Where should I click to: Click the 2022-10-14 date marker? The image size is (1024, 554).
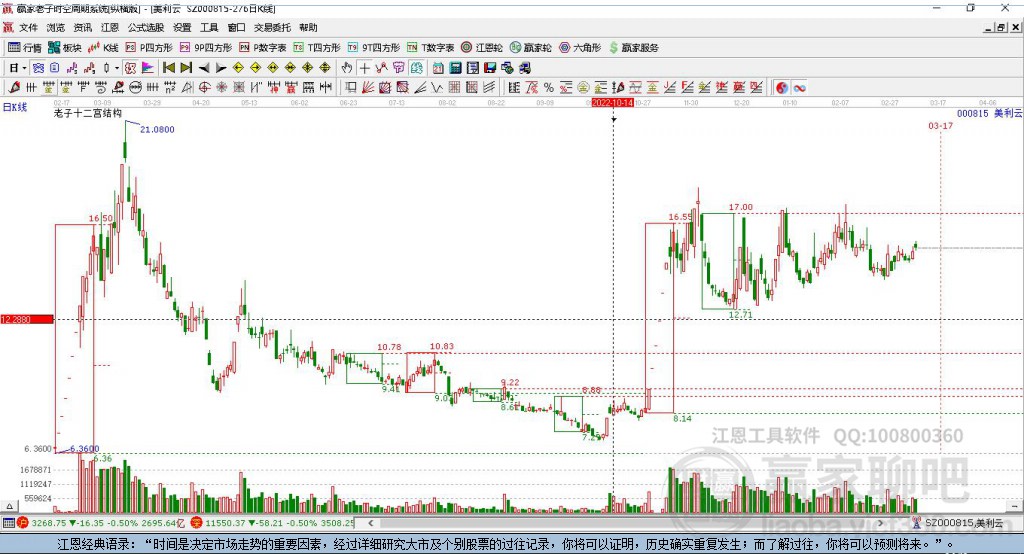(x=613, y=103)
